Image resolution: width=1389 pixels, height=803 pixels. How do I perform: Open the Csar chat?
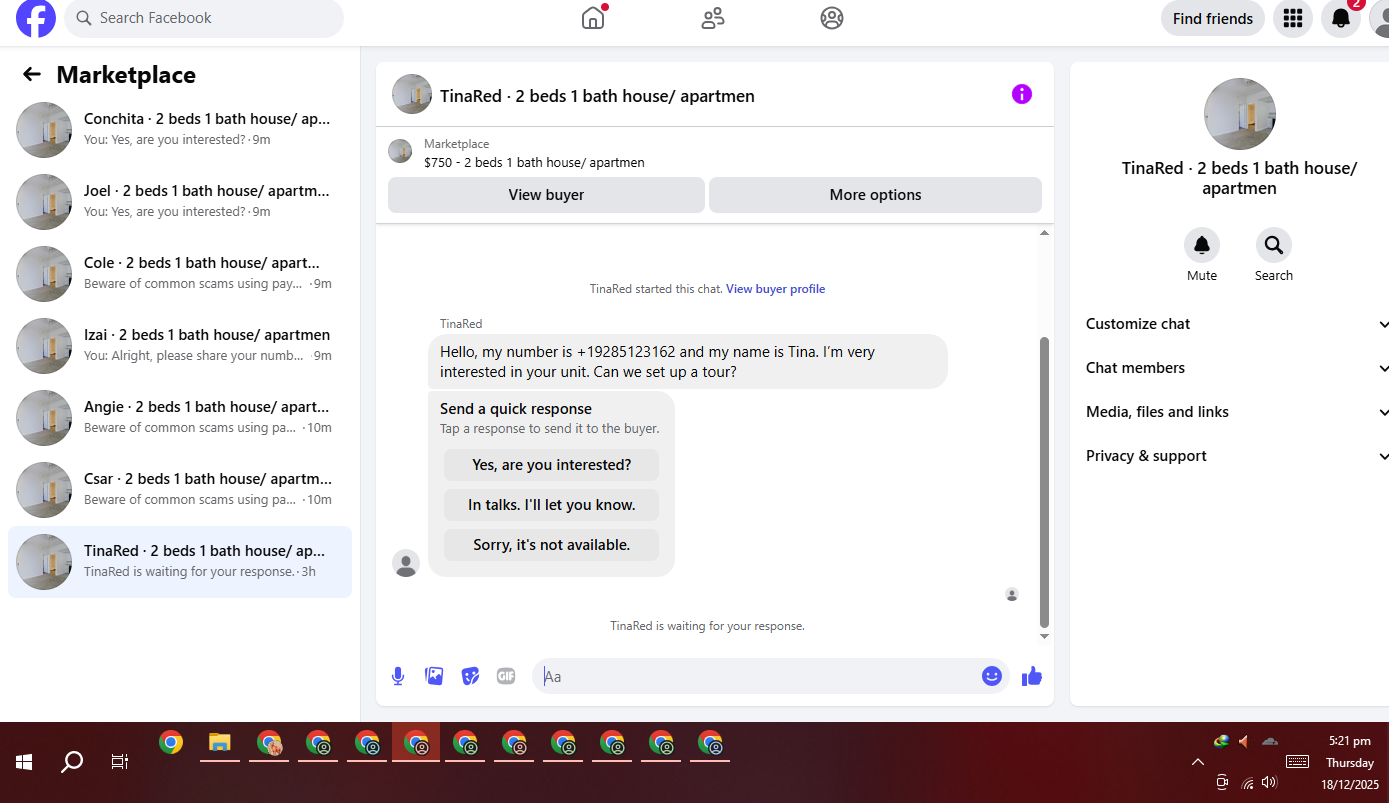pyautogui.click(x=180, y=490)
